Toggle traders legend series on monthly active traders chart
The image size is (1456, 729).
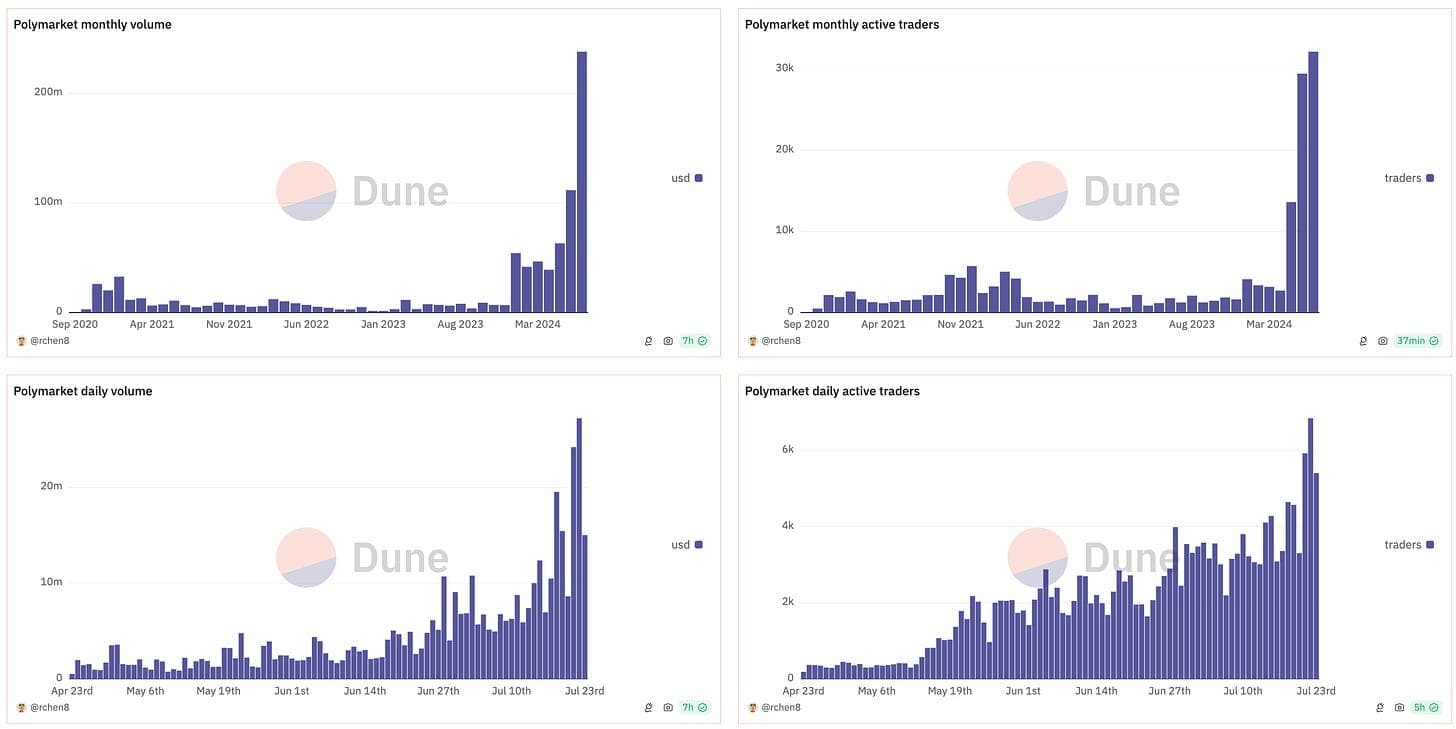[x=1409, y=178]
